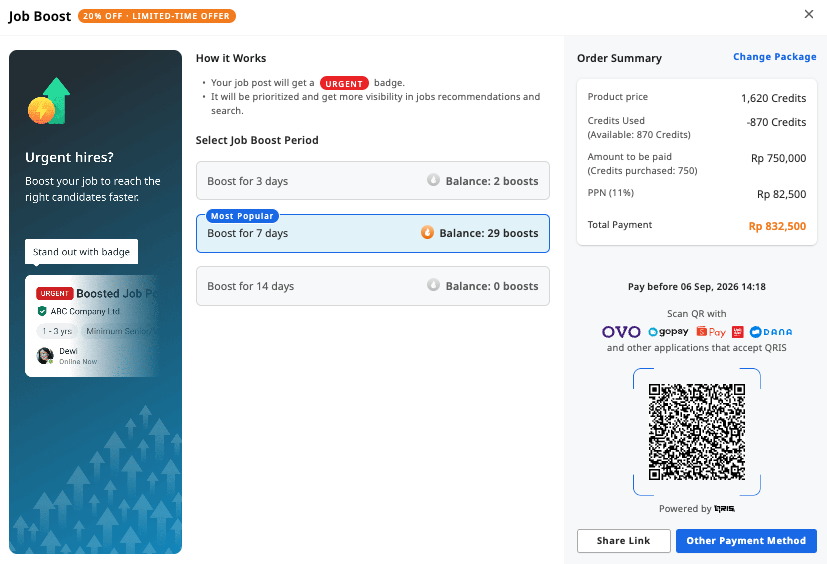The image size is (827, 564).
Task: Click the DANA payment logo
Action: (x=771, y=332)
